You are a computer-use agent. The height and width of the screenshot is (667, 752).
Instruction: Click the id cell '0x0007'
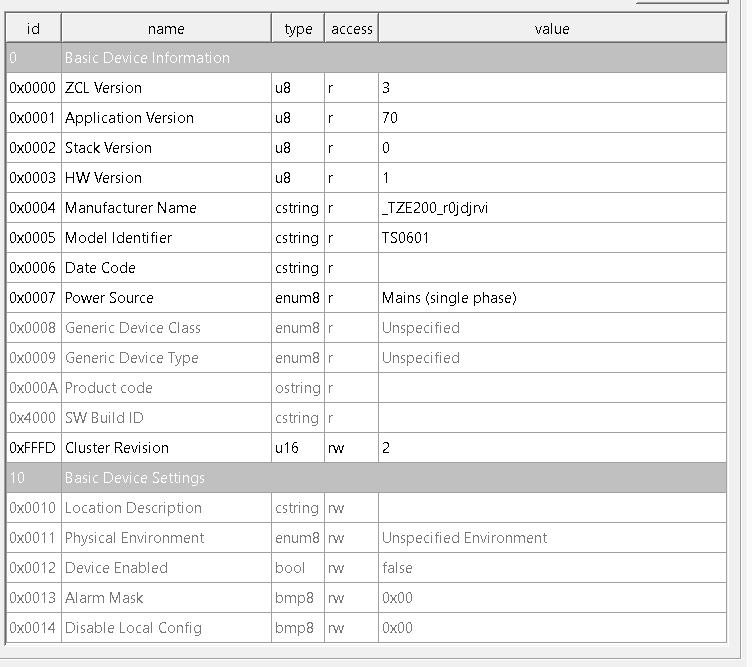[33, 298]
